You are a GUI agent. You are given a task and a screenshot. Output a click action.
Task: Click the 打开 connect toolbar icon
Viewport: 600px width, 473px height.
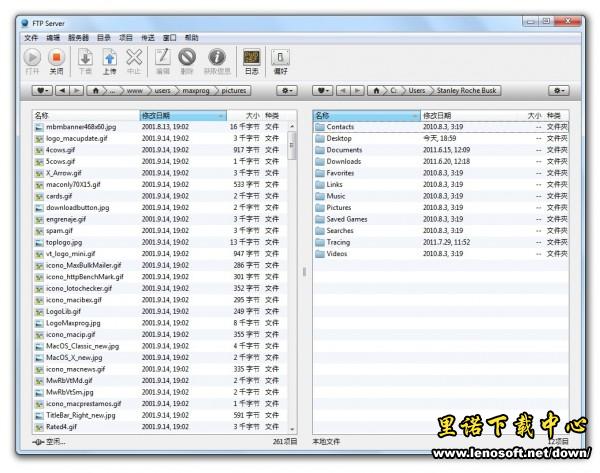coord(32,58)
